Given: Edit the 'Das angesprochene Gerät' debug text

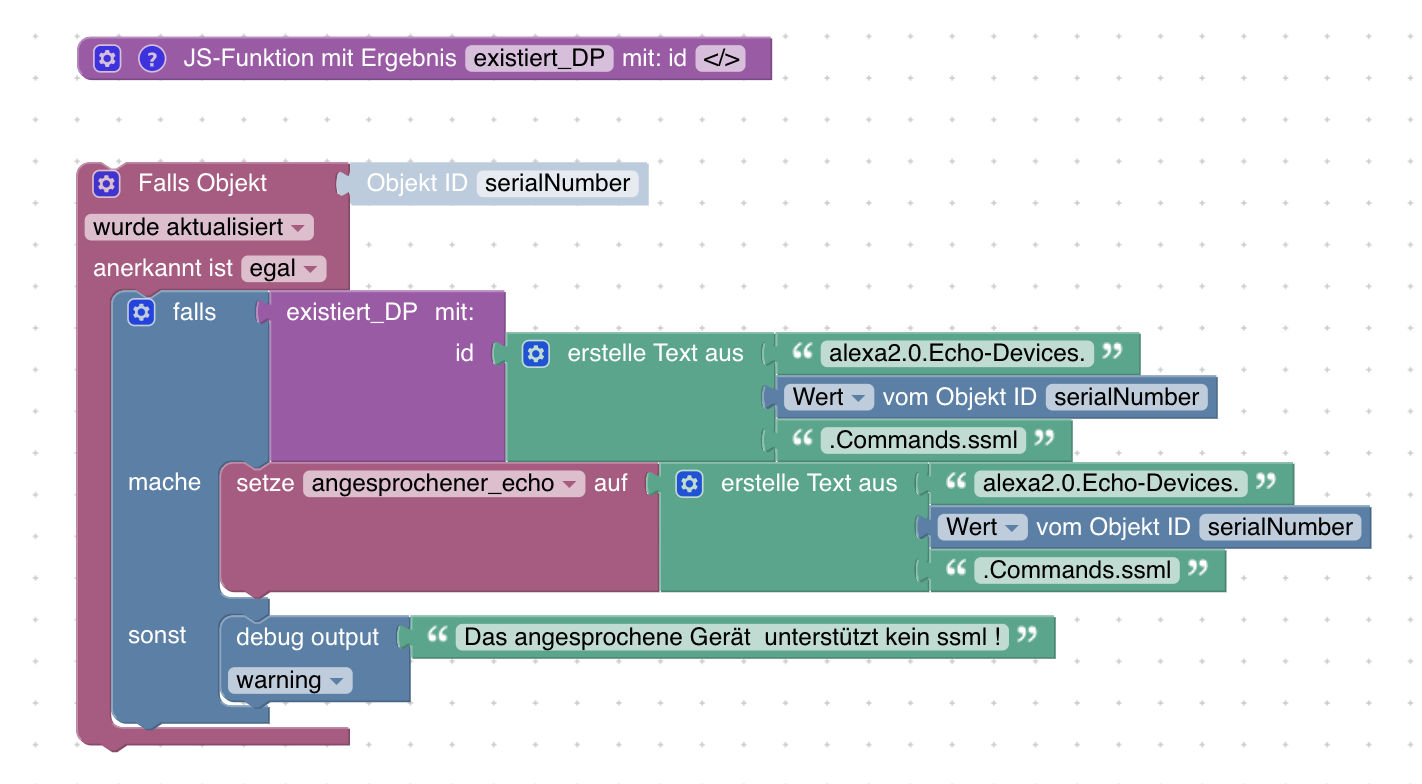Looking at the screenshot, I should tap(732, 637).
